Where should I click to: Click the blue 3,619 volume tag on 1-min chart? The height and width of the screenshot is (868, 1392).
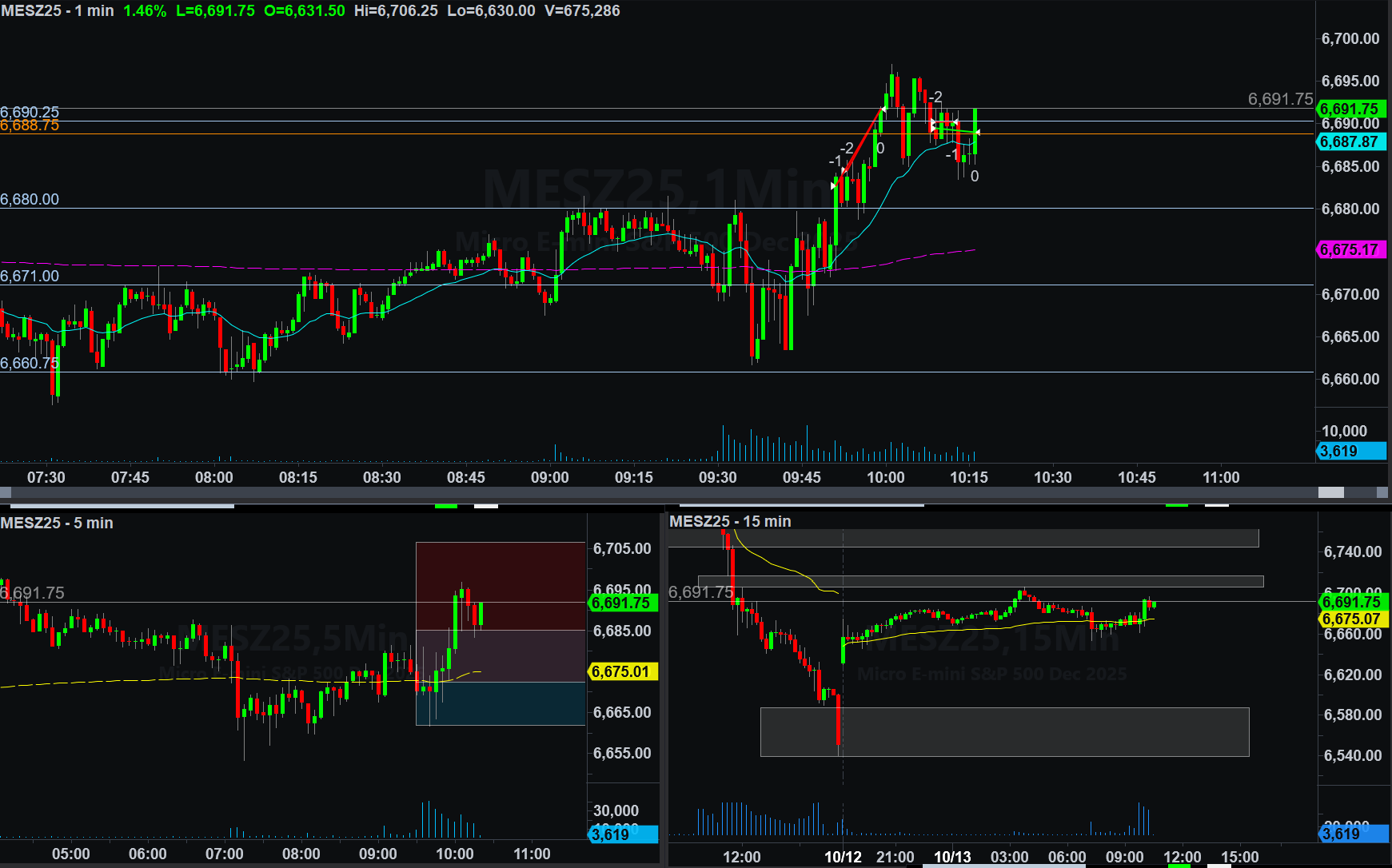pyautogui.click(x=1350, y=452)
